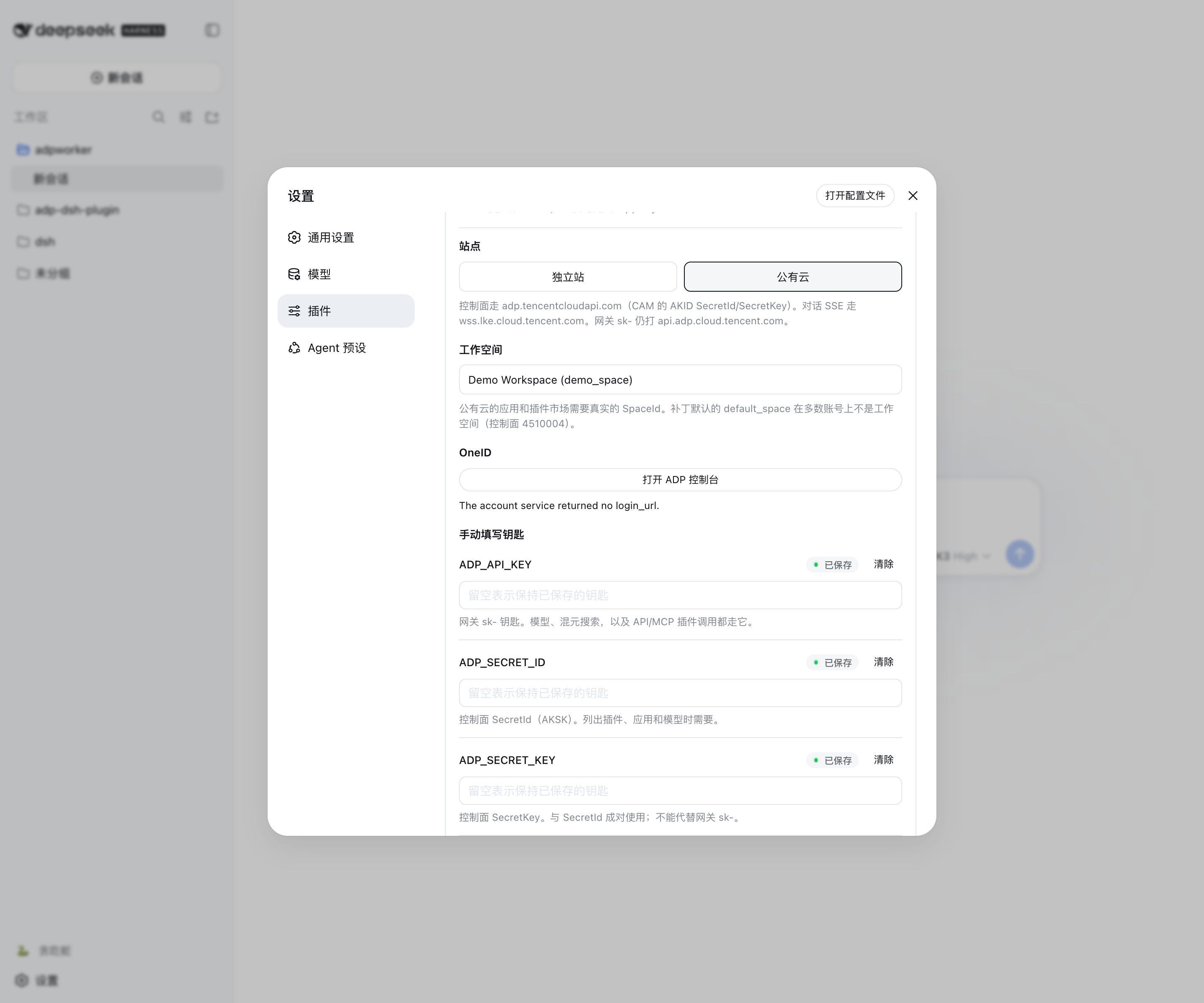Clear the saved ADP_SECRET_KEY
1204x1003 pixels.
[x=883, y=760]
